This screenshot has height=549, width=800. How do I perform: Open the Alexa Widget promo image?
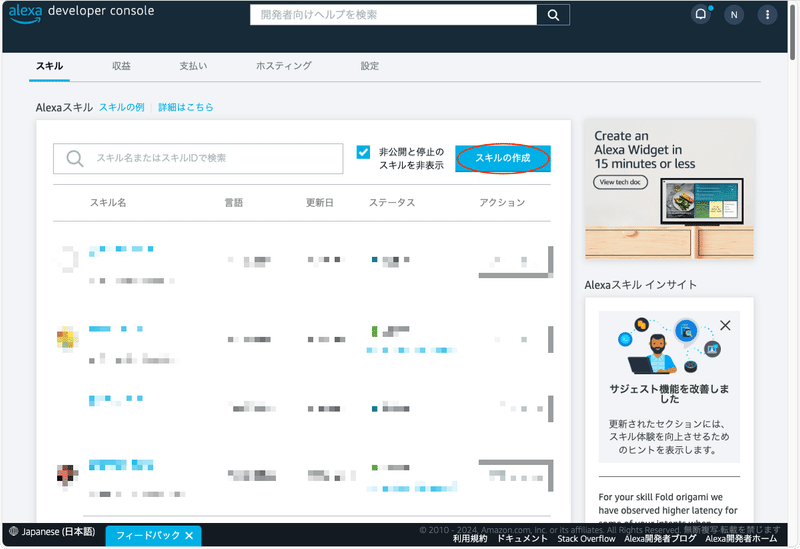coord(669,189)
